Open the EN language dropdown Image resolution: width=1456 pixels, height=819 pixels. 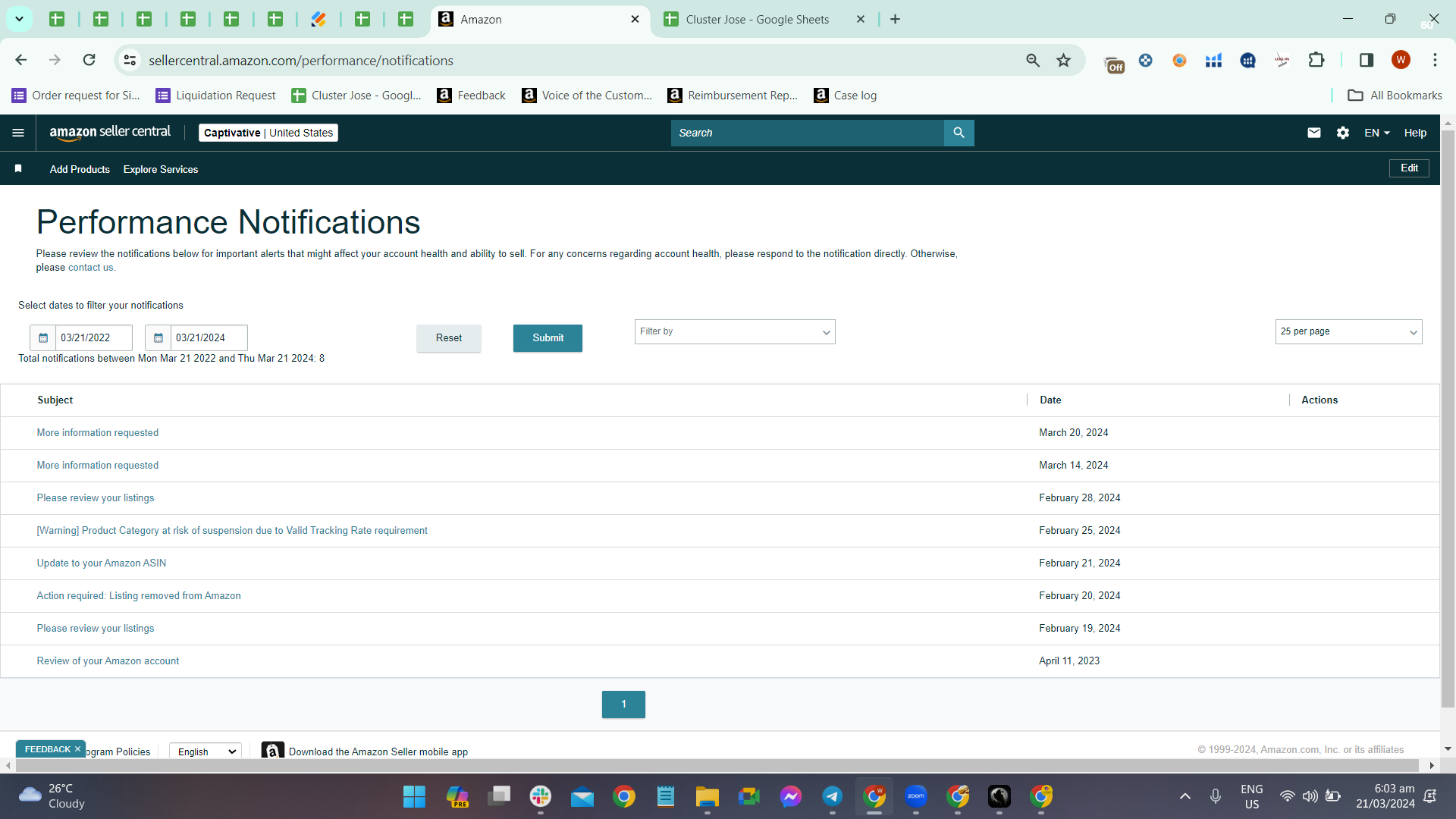1377,133
